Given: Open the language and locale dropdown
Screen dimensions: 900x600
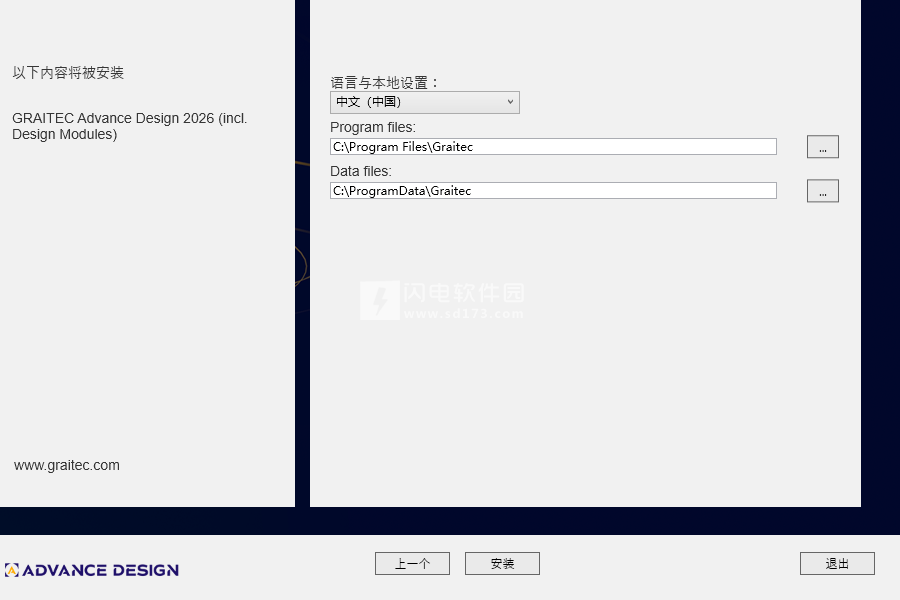Looking at the screenshot, I should point(425,102).
